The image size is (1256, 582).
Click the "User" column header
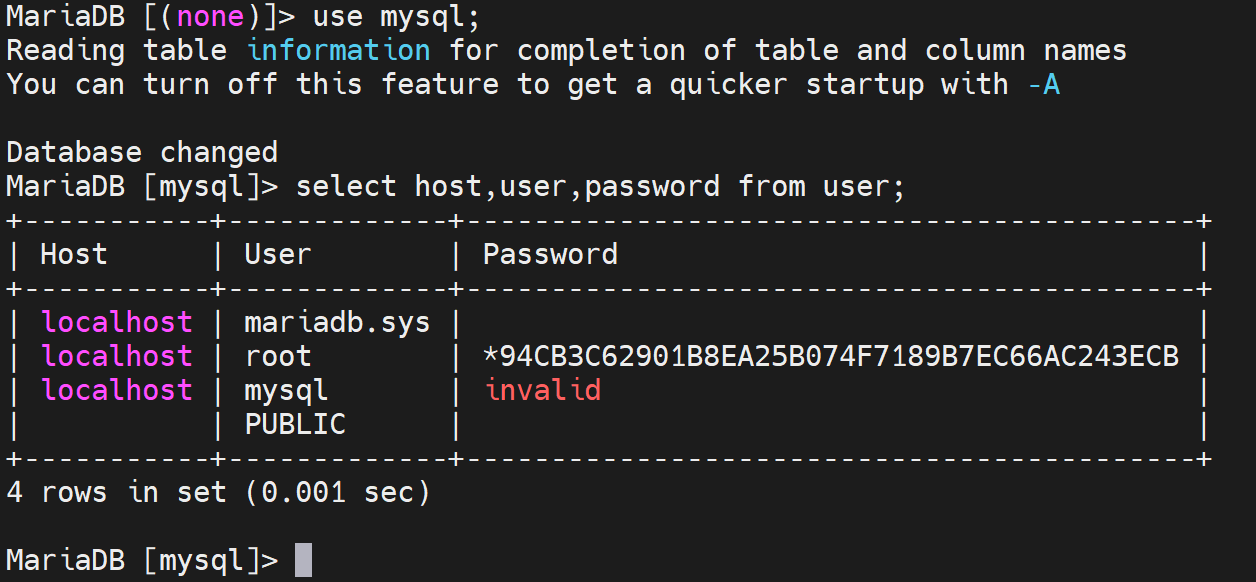coord(278,254)
